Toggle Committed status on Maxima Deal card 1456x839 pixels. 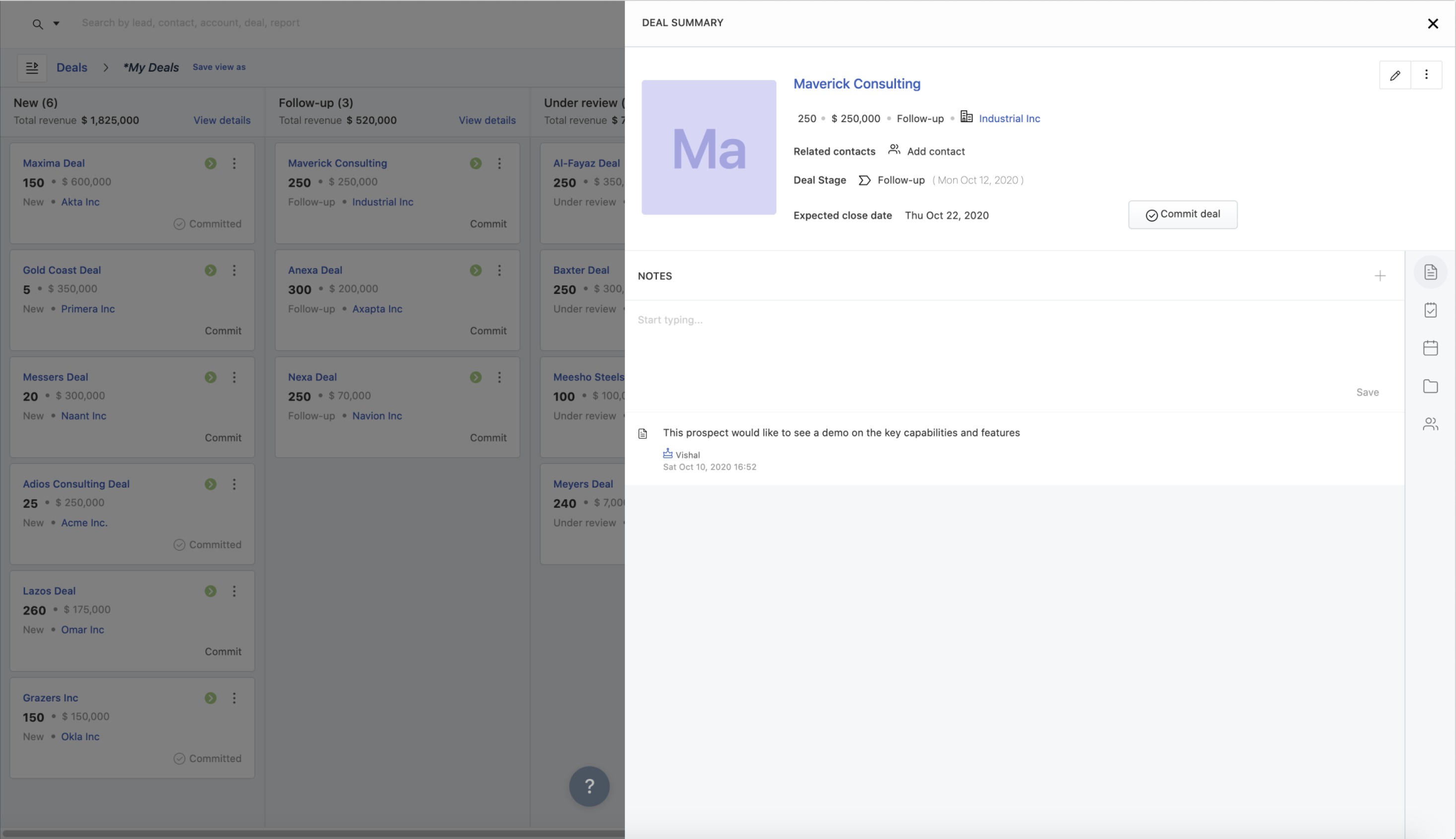point(208,223)
